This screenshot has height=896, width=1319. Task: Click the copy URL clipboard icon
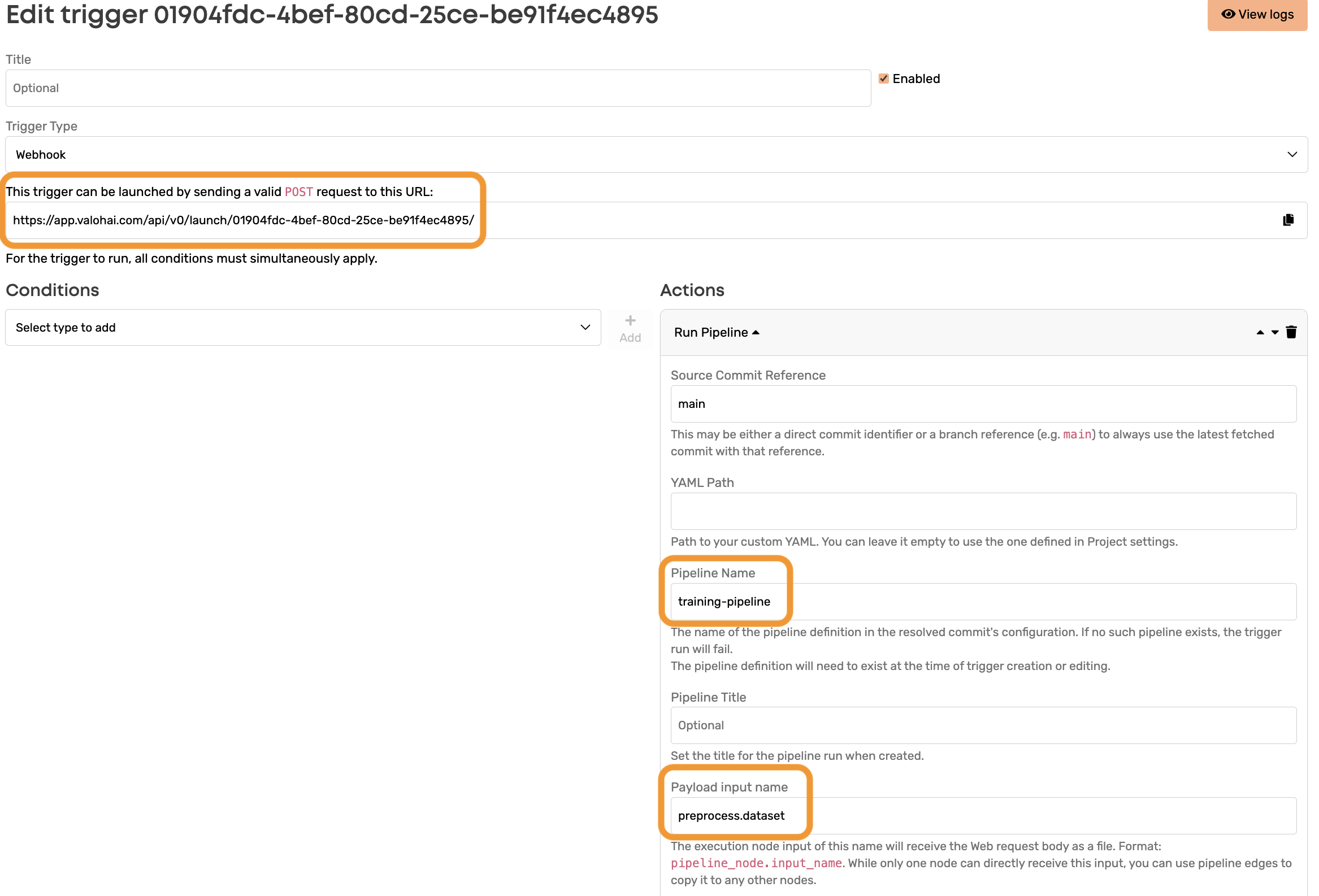1288,220
